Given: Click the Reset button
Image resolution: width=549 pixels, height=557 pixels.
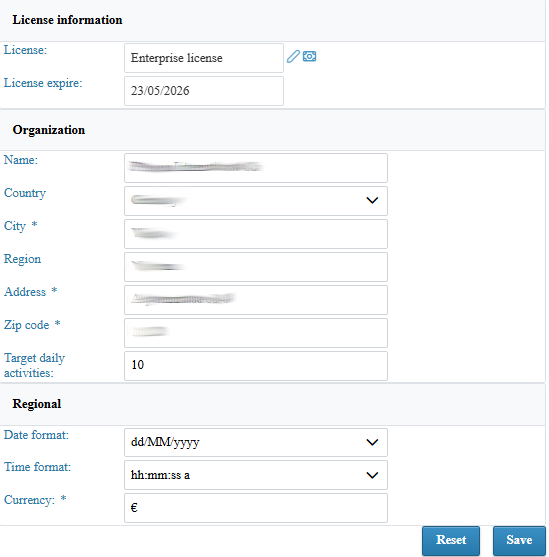Looking at the screenshot, I should [x=451, y=540].
